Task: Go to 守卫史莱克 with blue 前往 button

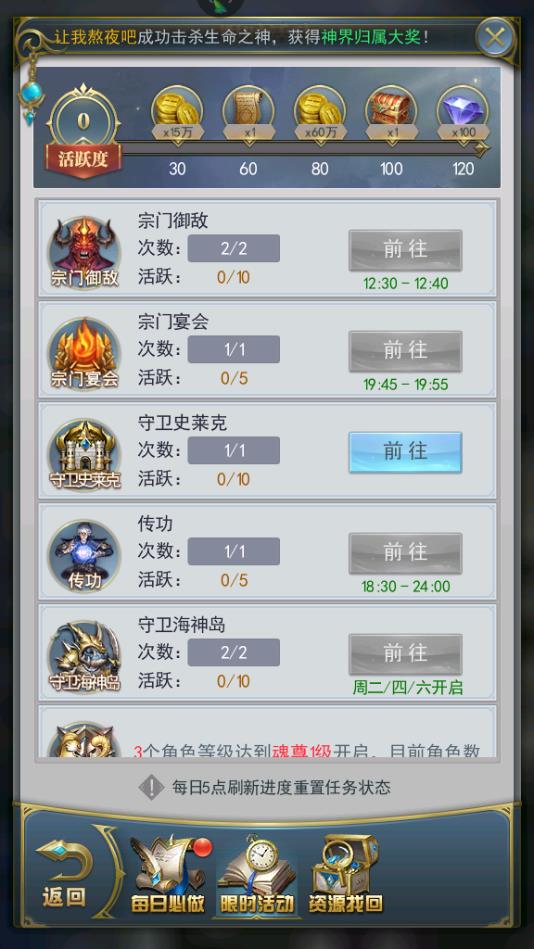Action: [405, 452]
